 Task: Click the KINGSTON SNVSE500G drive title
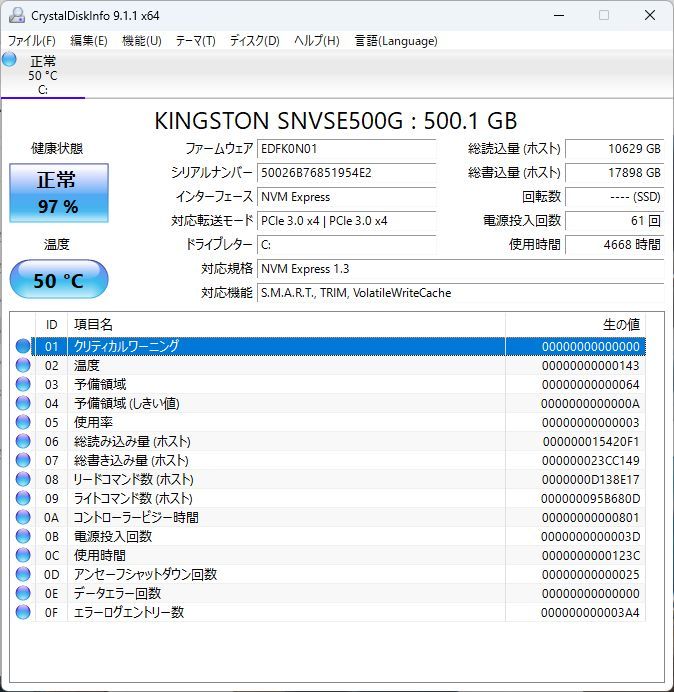tap(335, 120)
